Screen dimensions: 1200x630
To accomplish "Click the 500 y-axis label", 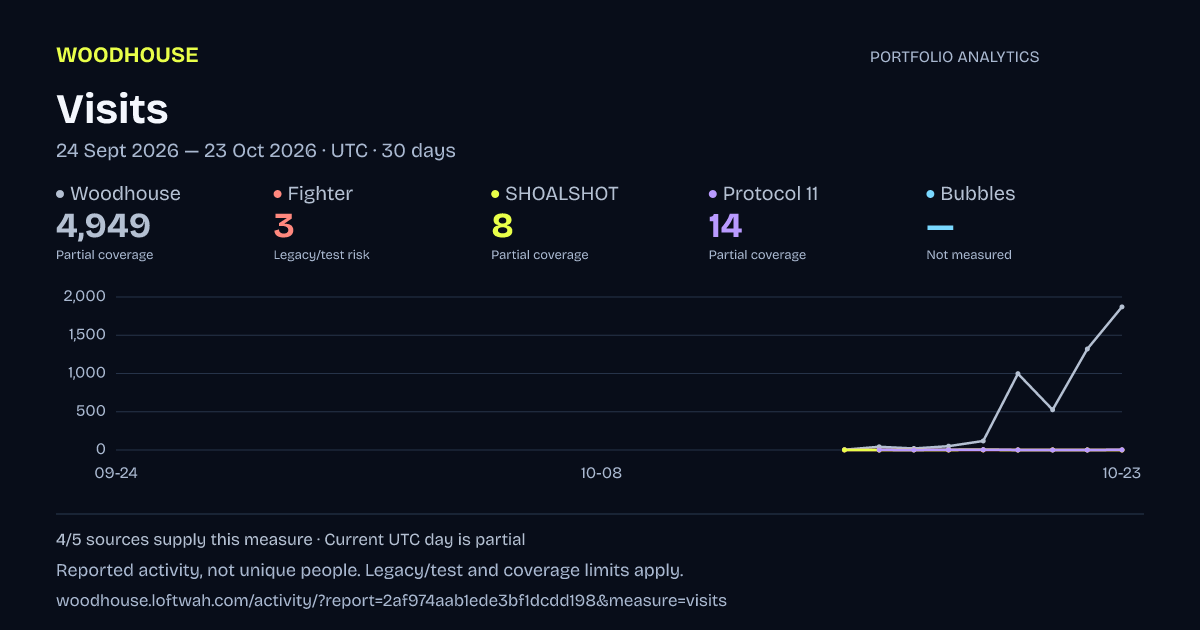I will (x=91, y=411).
